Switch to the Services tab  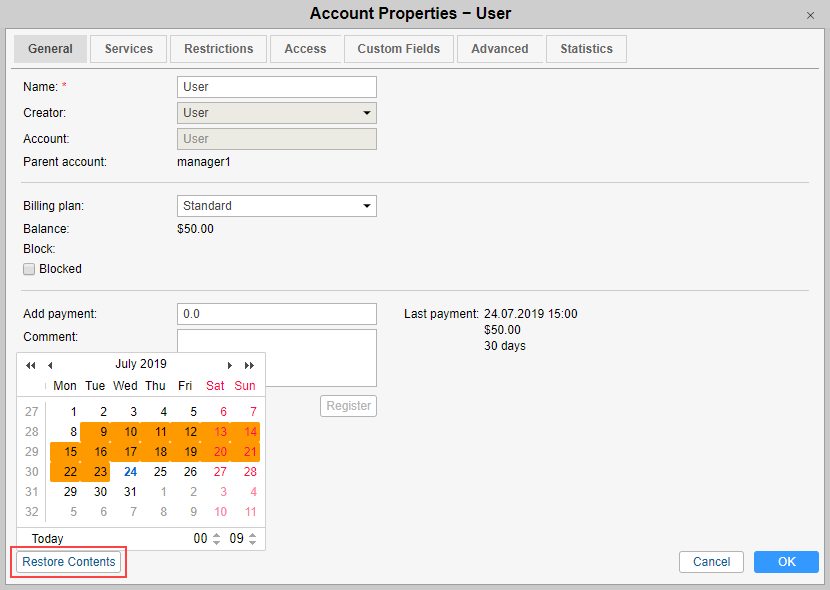coord(129,49)
